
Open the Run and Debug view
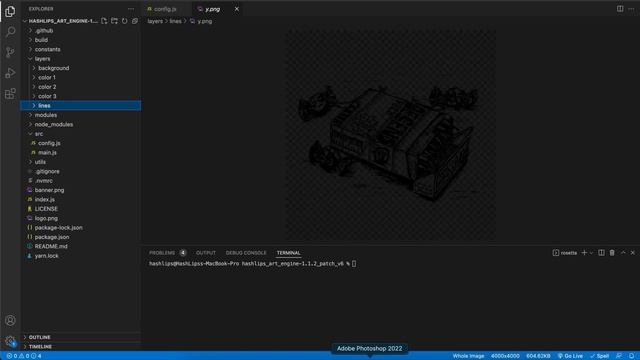(10, 73)
